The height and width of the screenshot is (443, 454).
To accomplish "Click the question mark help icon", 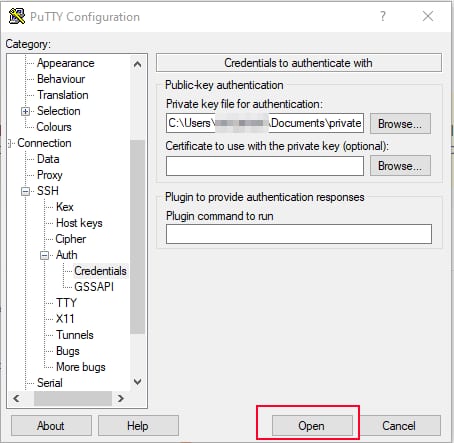I will tap(383, 16).
